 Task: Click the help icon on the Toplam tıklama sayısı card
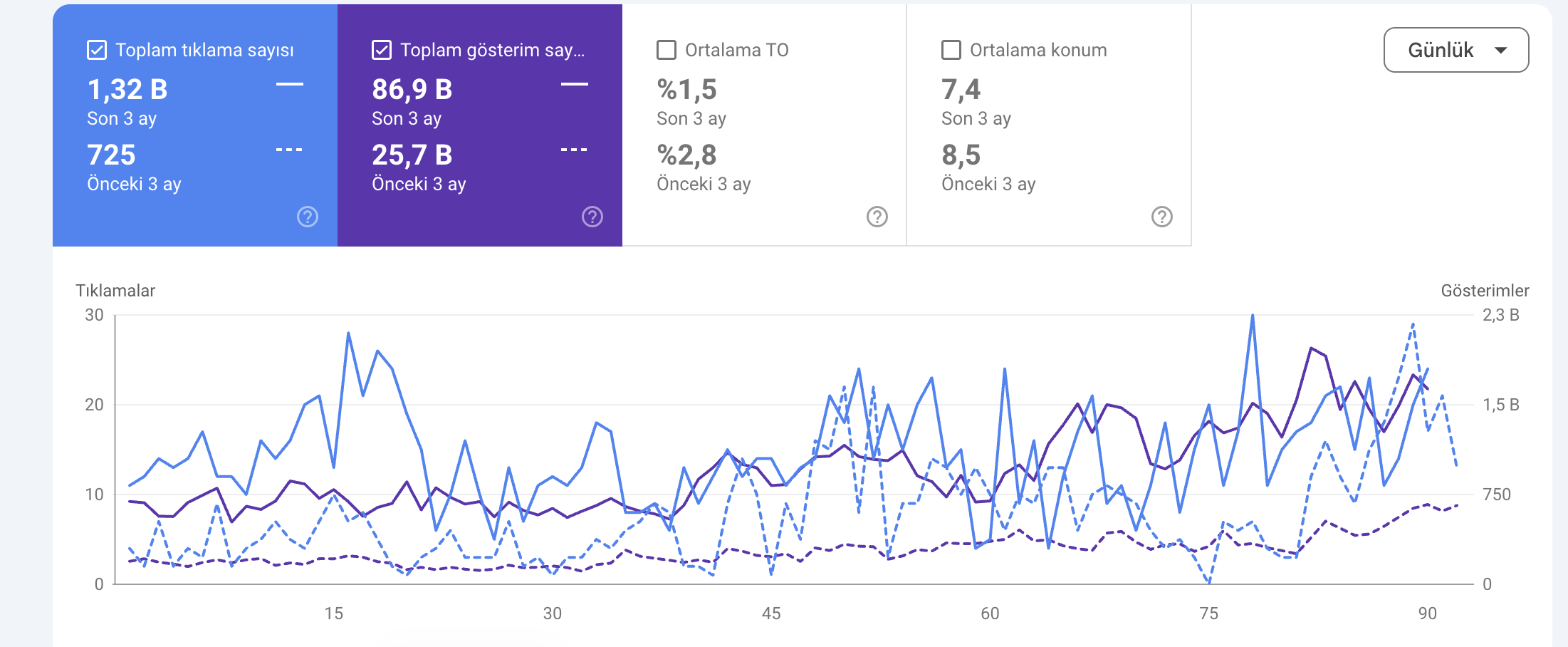click(307, 216)
